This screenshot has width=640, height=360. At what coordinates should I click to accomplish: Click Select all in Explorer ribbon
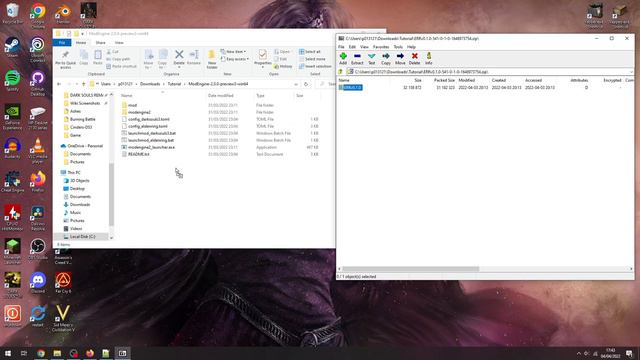310,52
